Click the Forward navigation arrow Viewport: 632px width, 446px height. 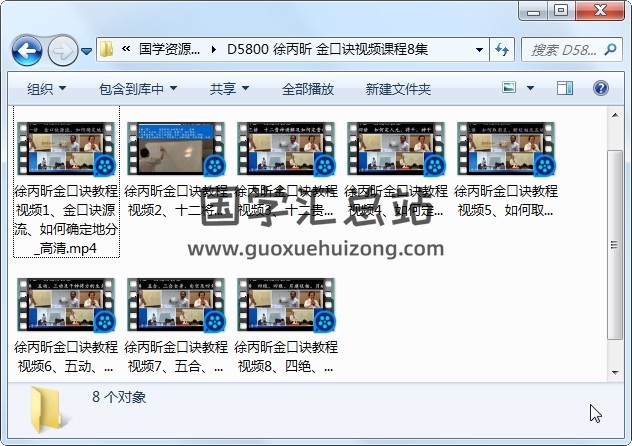point(63,51)
